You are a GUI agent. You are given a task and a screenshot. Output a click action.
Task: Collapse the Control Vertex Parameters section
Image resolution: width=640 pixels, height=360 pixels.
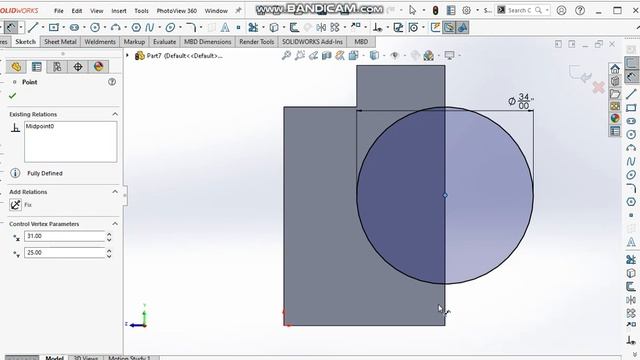click(x=115, y=224)
